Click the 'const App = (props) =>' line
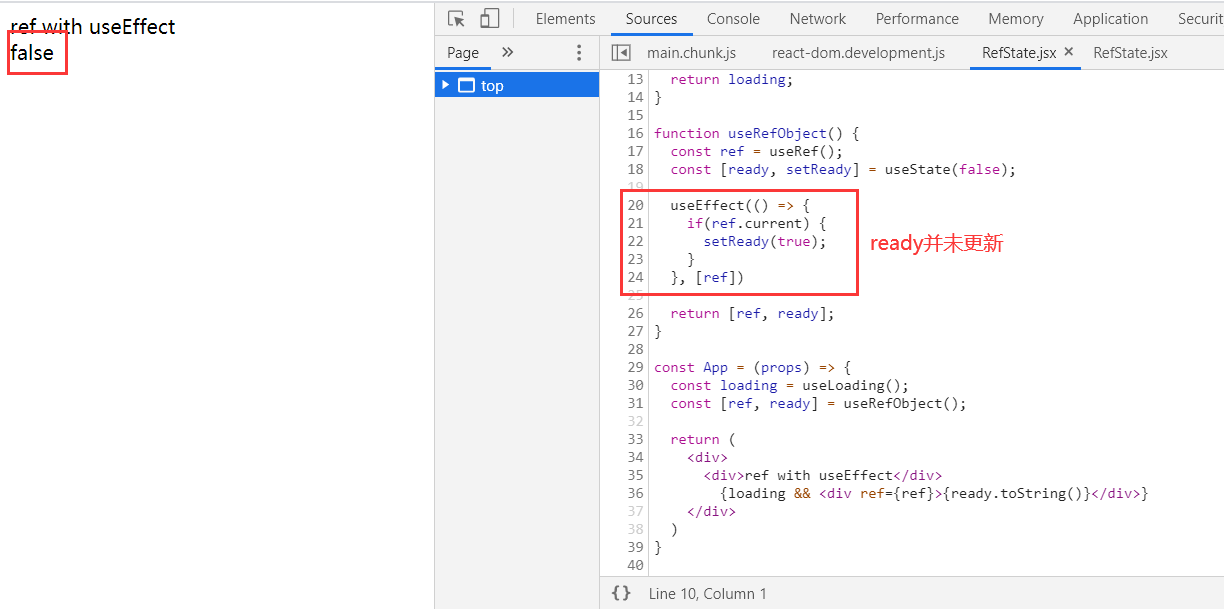This screenshot has height=609, width=1224. [752, 367]
